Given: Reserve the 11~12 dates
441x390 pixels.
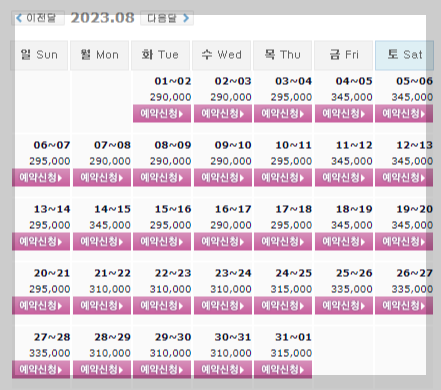Looking at the screenshot, I should coord(344,178).
